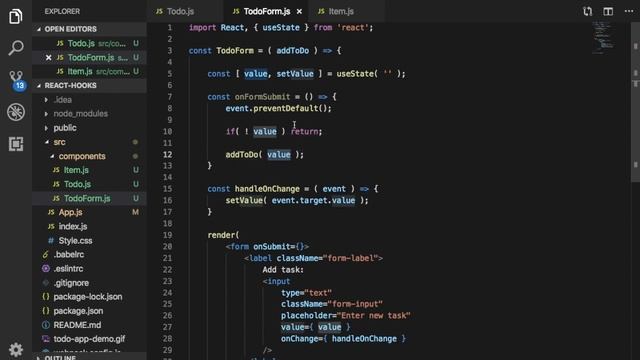This screenshot has width=640, height=360.
Task: Open todo-app-demo.gif file
Action: pyautogui.click(x=89, y=339)
